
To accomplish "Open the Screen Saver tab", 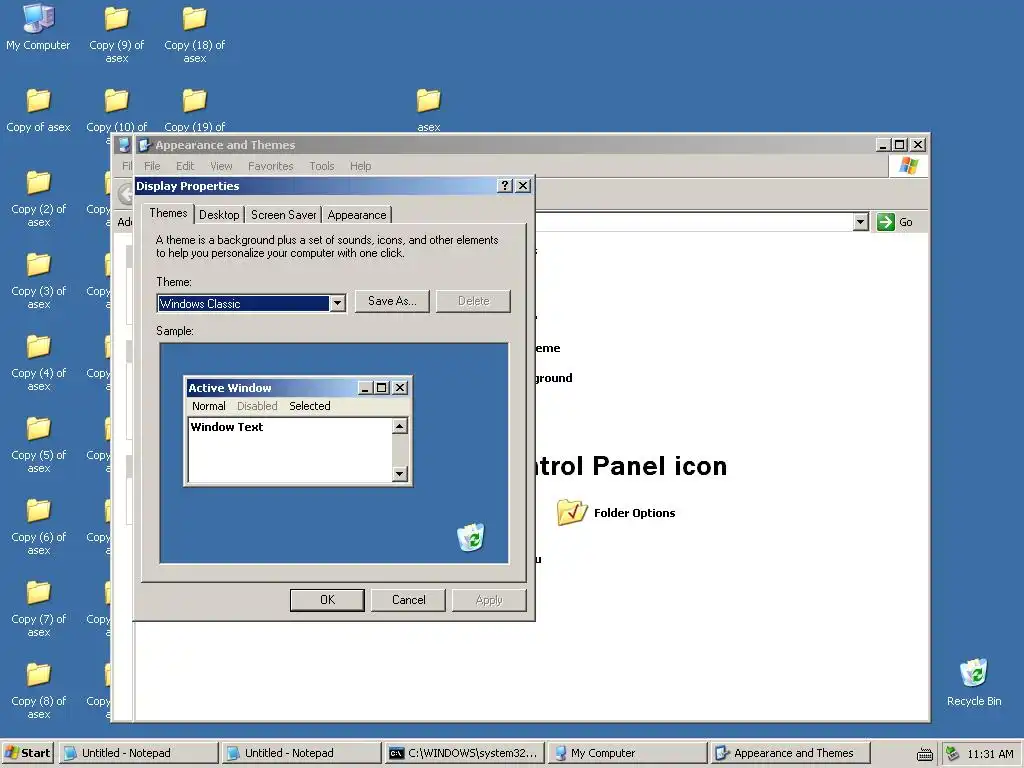I will coord(283,215).
